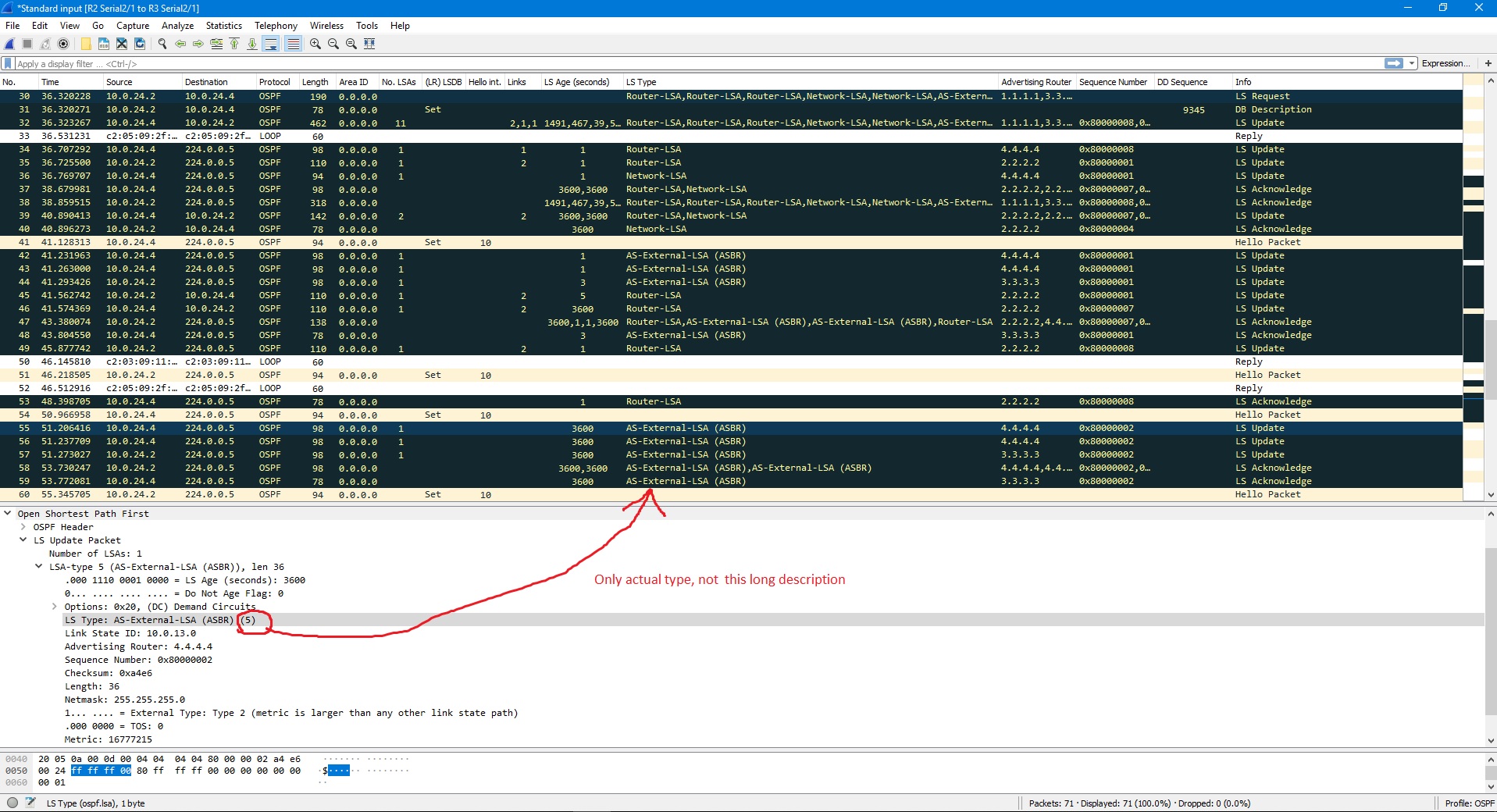Expand the OSPF Header node
Viewport: 1497px width, 812px height.
tap(23, 527)
